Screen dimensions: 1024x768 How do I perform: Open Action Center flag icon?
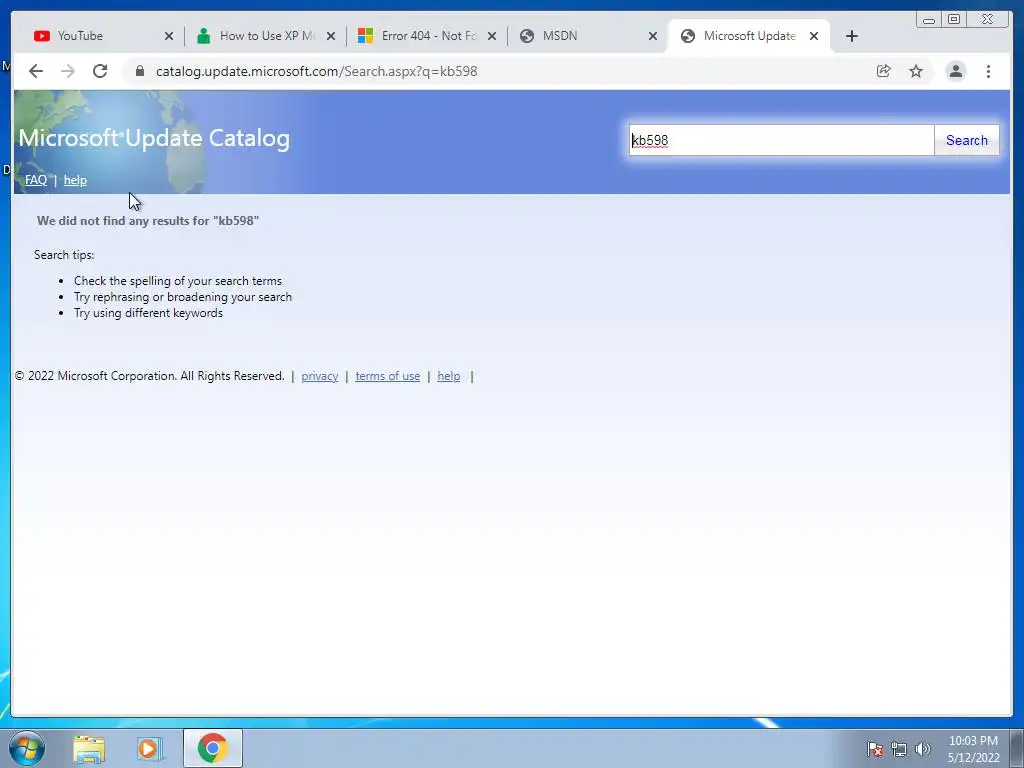(x=875, y=749)
